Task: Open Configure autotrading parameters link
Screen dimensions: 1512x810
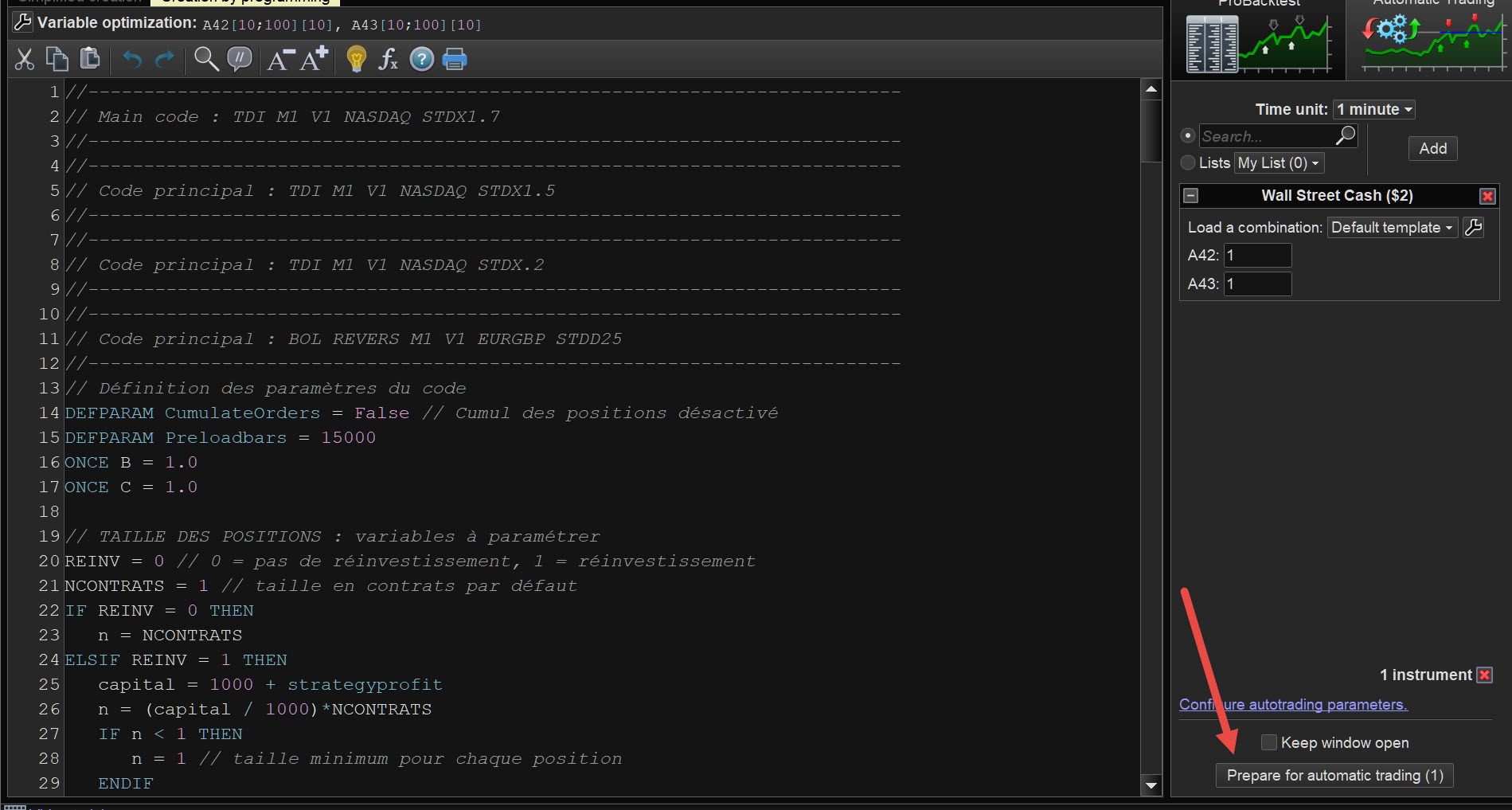Action: pos(1293,704)
